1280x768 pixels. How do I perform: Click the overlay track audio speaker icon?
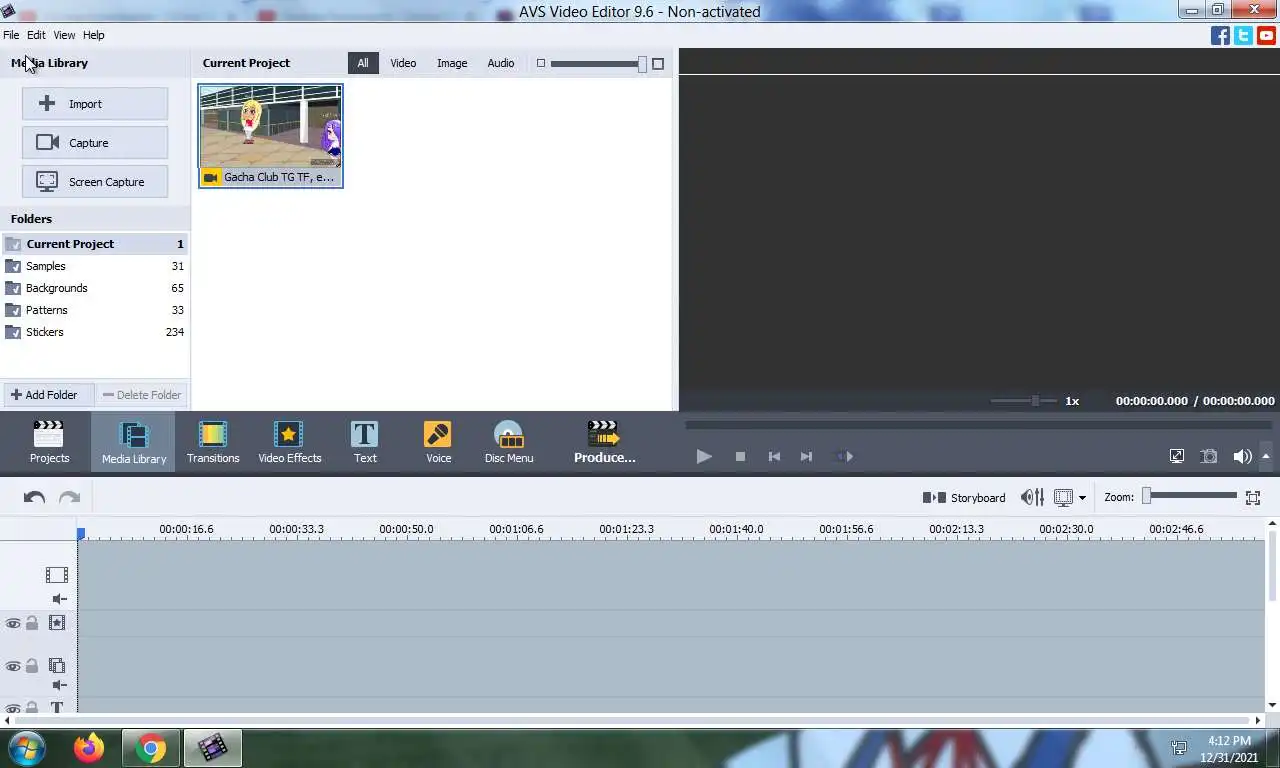pos(60,685)
